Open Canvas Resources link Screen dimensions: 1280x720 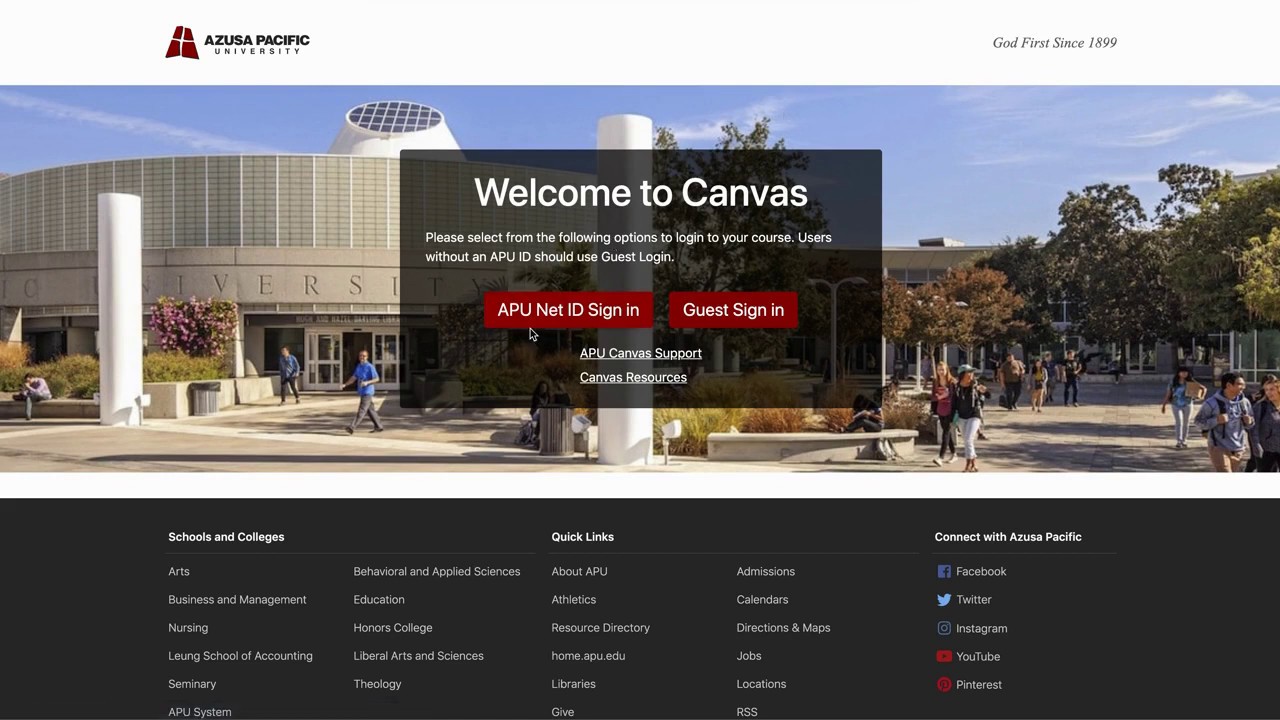pos(633,377)
